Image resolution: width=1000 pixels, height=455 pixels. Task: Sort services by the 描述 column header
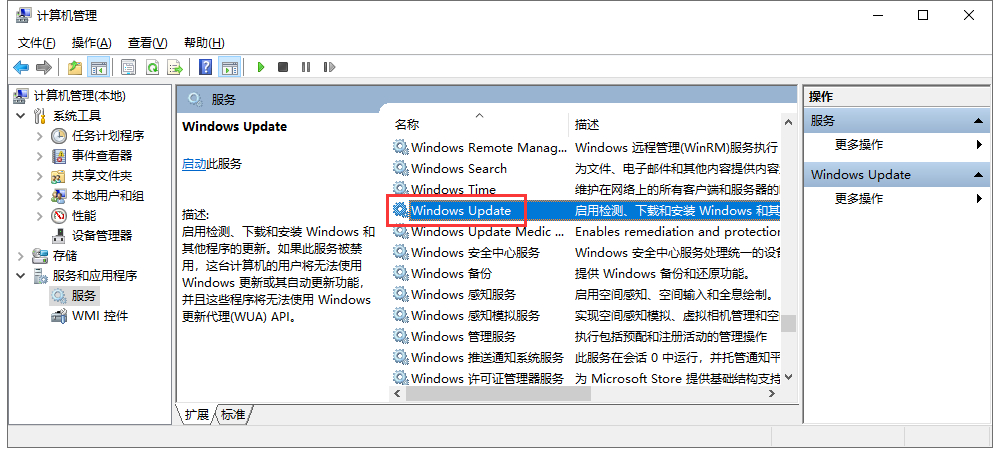click(x=674, y=124)
